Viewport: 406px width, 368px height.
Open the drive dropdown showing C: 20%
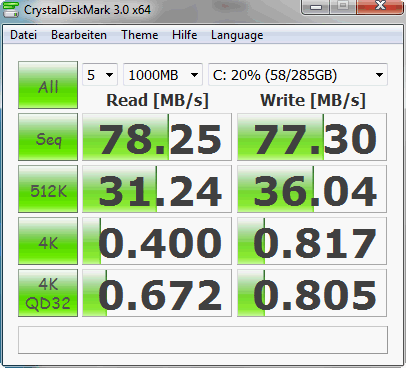click(x=298, y=75)
